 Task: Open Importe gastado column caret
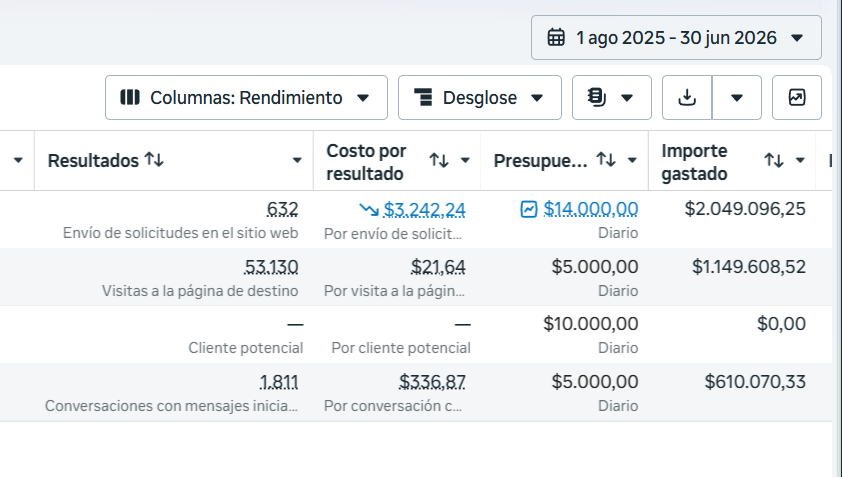click(x=800, y=161)
